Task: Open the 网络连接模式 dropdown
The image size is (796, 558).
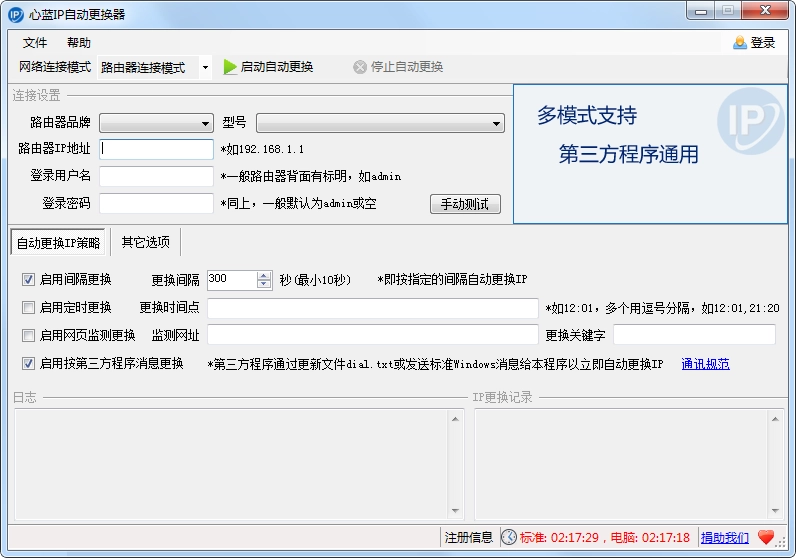Action: coord(205,67)
